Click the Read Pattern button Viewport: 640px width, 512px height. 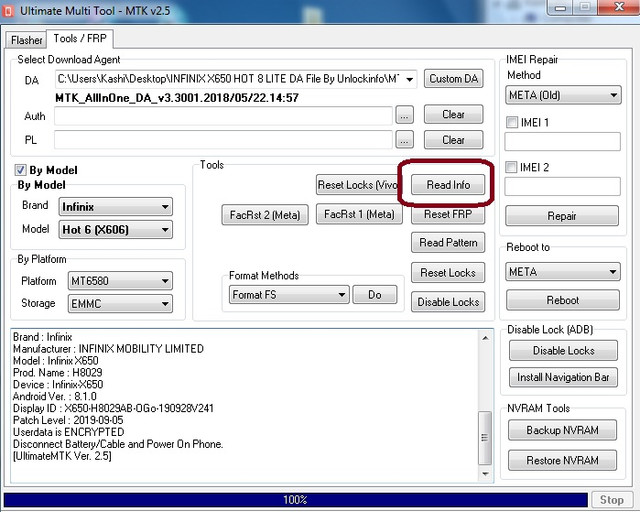pos(448,243)
